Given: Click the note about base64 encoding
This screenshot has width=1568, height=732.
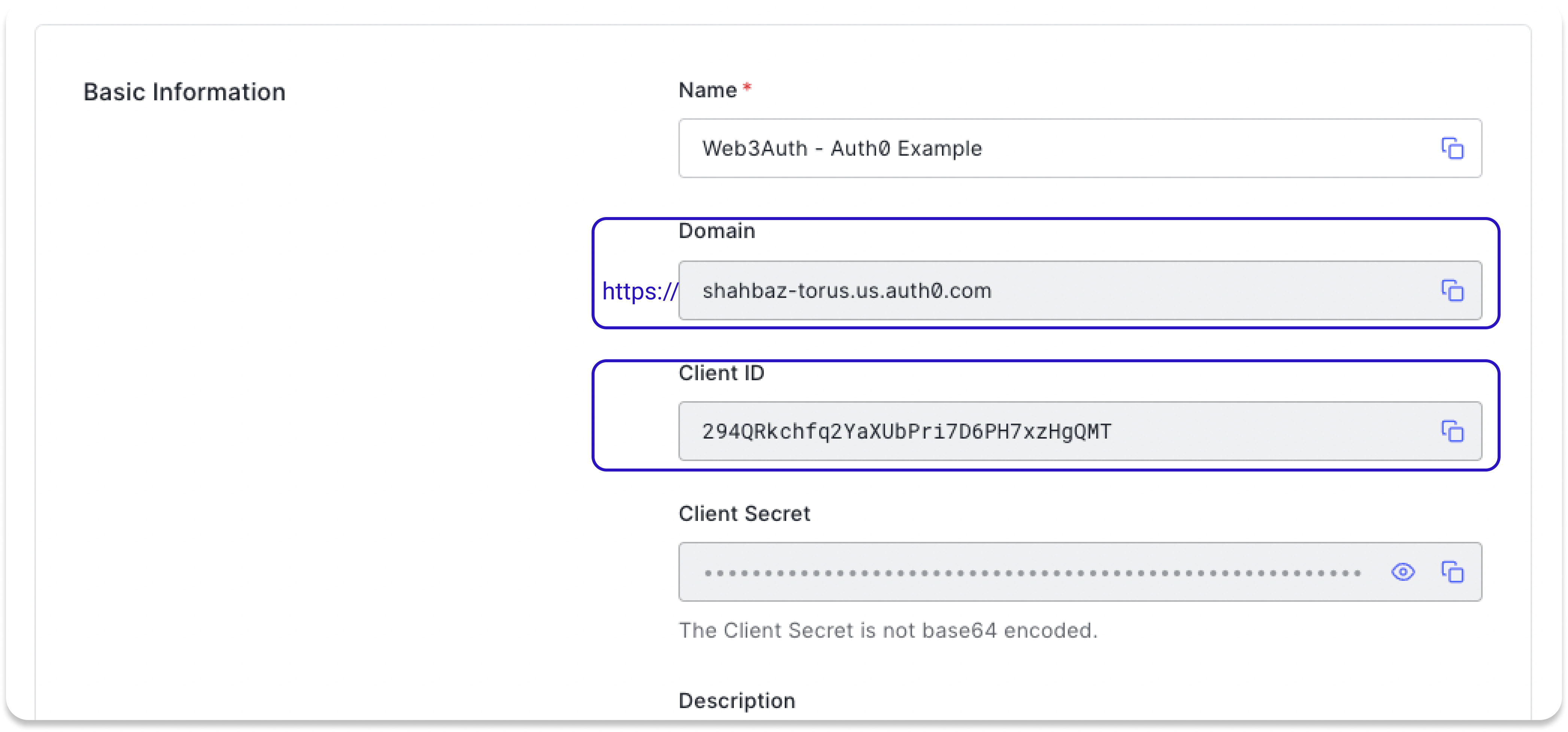Looking at the screenshot, I should click(888, 630).
